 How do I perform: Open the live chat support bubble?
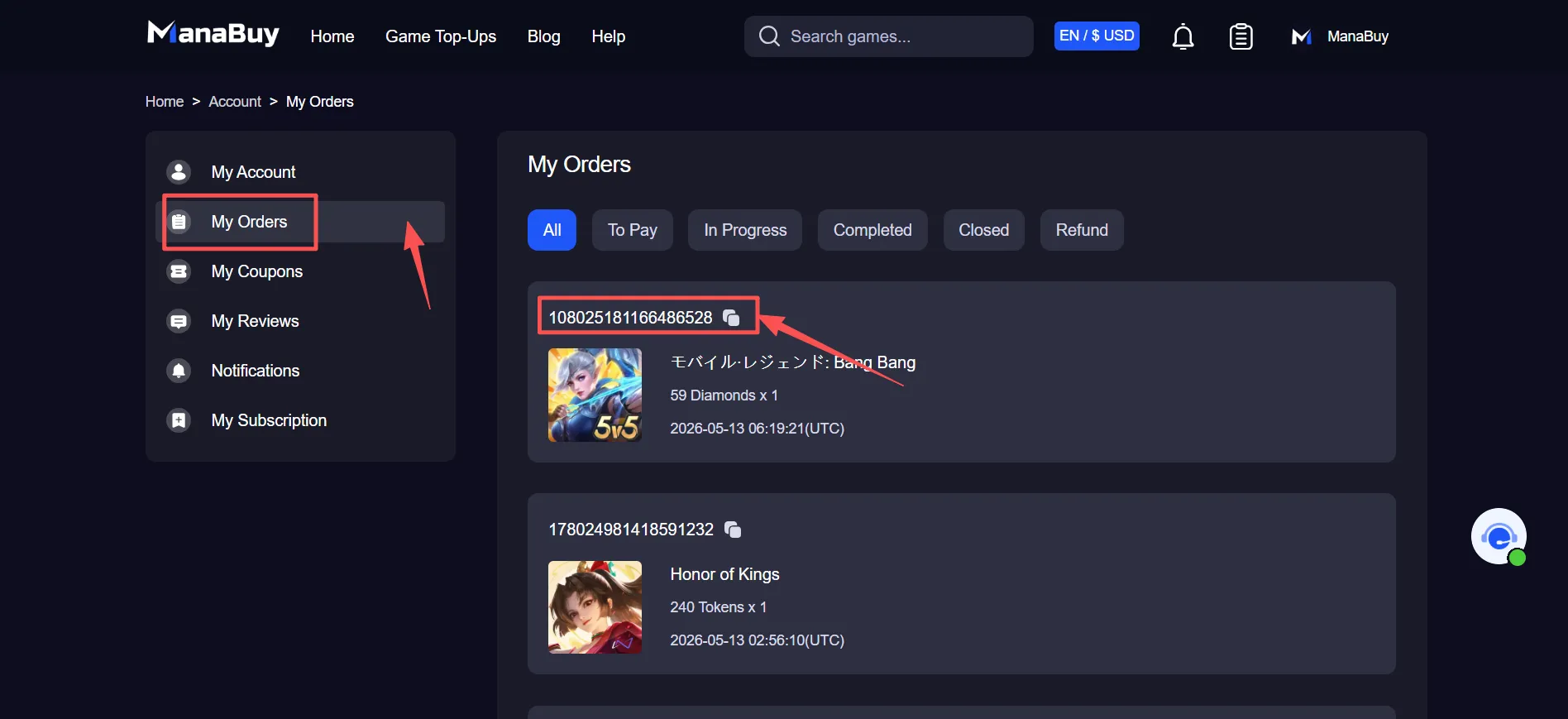point(1499,536)
